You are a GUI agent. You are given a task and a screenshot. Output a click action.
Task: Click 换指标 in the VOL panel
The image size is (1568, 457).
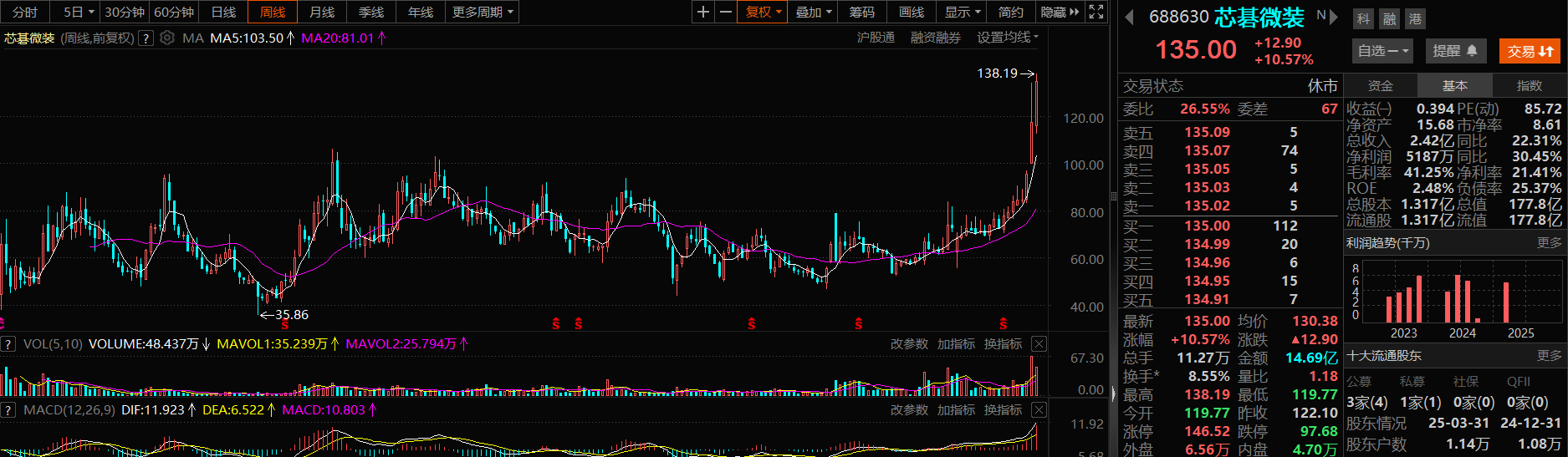(1003, 344)
